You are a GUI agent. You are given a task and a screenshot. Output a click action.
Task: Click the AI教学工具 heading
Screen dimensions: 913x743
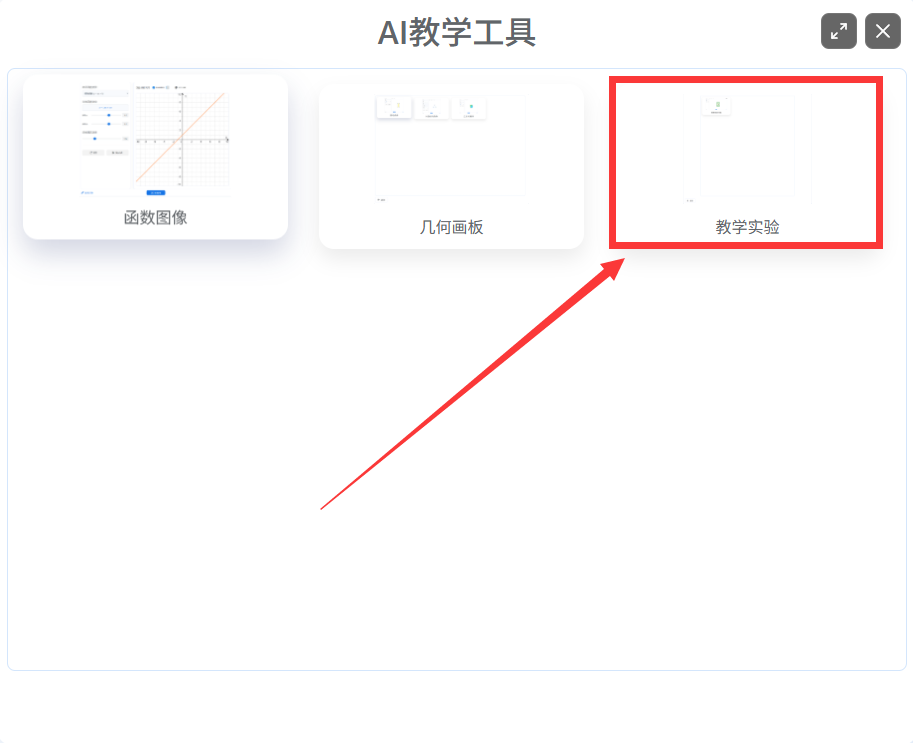[456, 33]
